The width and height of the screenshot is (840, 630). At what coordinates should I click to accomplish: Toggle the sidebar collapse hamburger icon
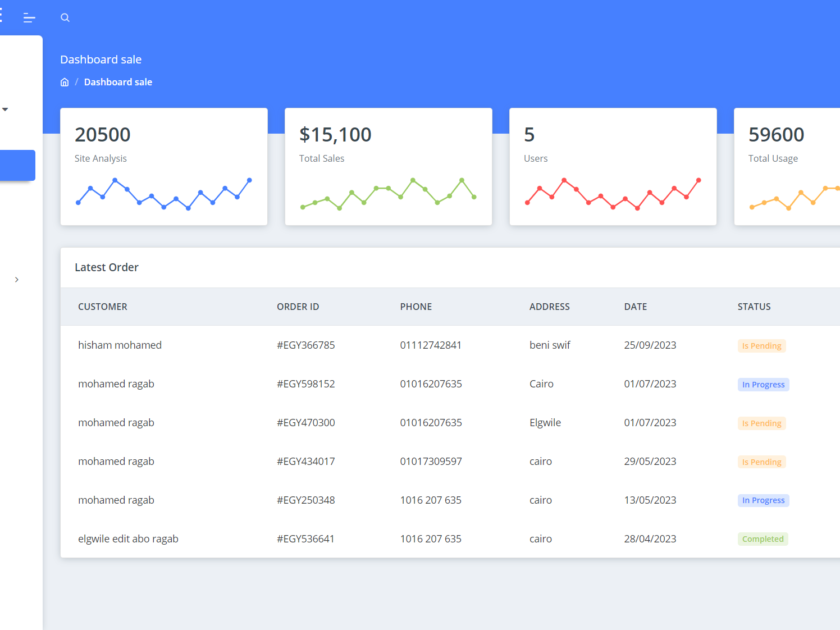[30, 18]
